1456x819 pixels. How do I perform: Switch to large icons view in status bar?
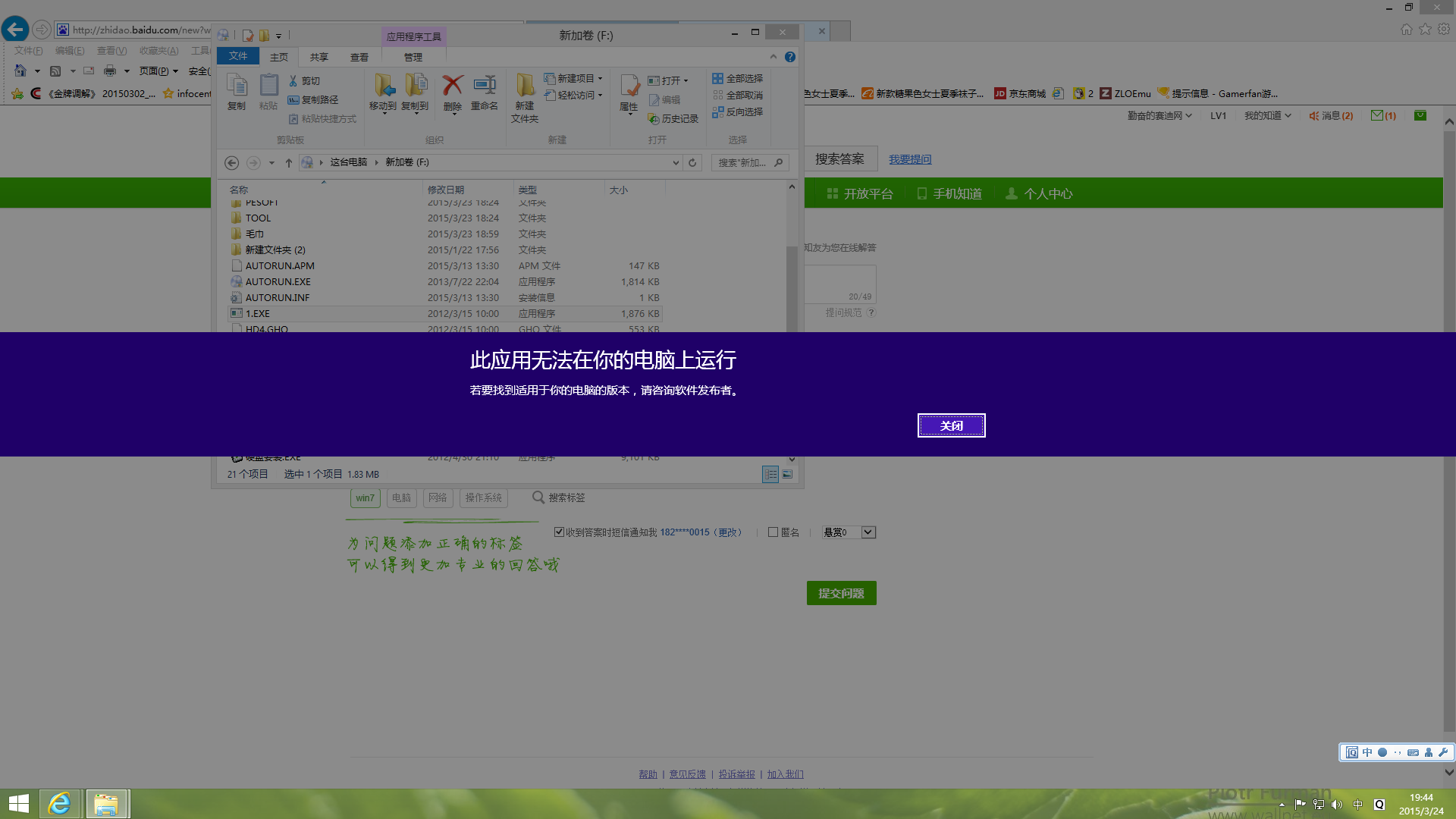788,475
